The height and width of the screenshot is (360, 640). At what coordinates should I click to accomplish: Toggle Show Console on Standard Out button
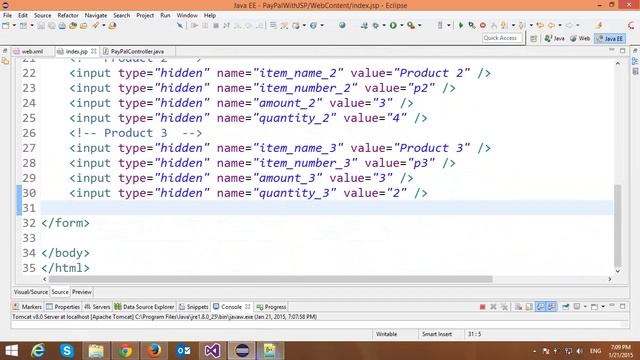point(540,307)
